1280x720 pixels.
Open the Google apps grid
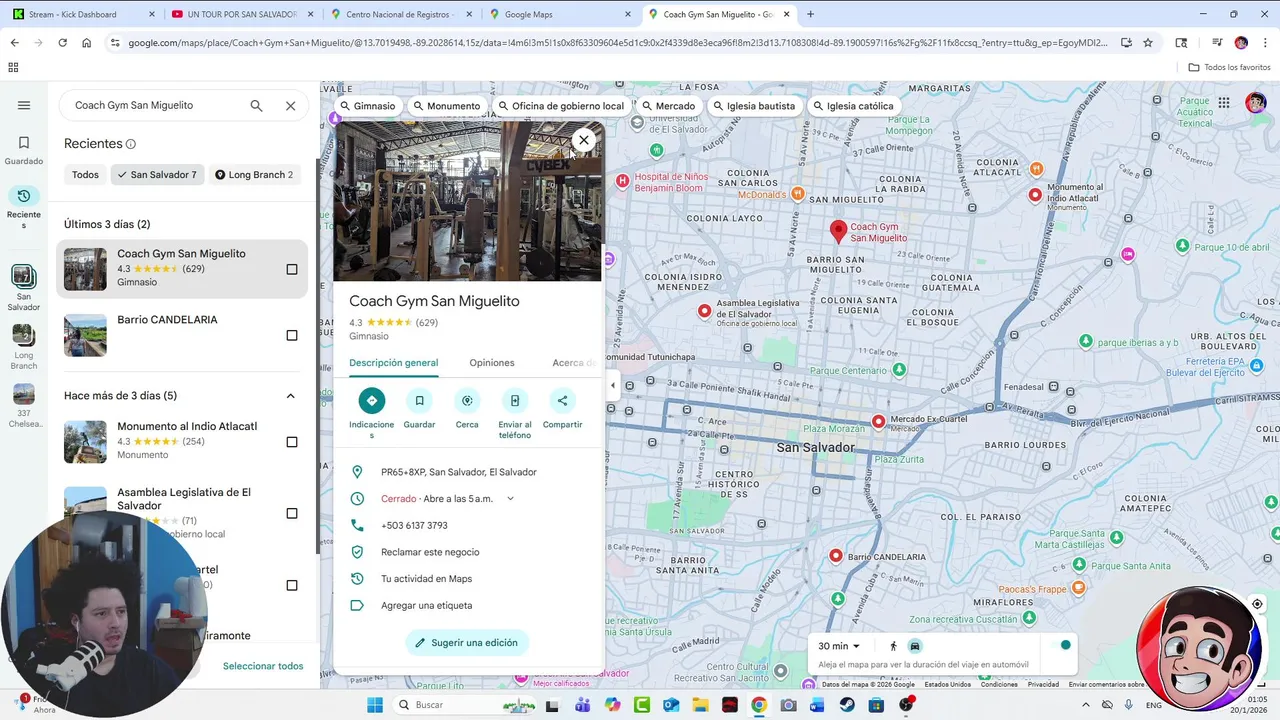[x=1224, y=102]
